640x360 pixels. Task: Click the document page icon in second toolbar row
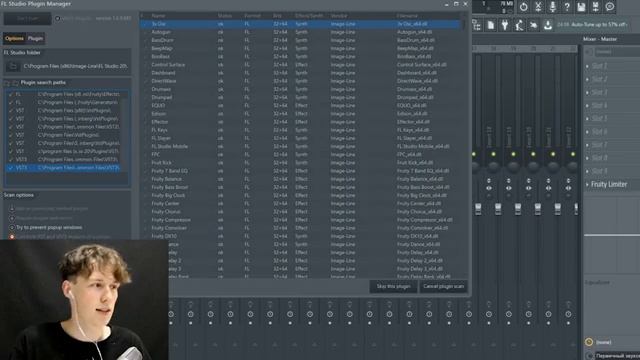click(x=491, y=25)
